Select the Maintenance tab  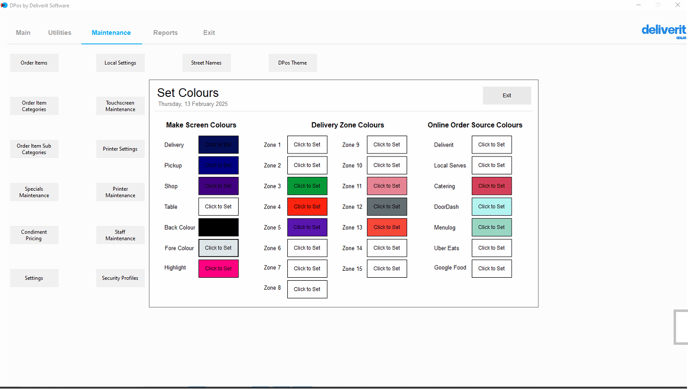coord(111,32)
